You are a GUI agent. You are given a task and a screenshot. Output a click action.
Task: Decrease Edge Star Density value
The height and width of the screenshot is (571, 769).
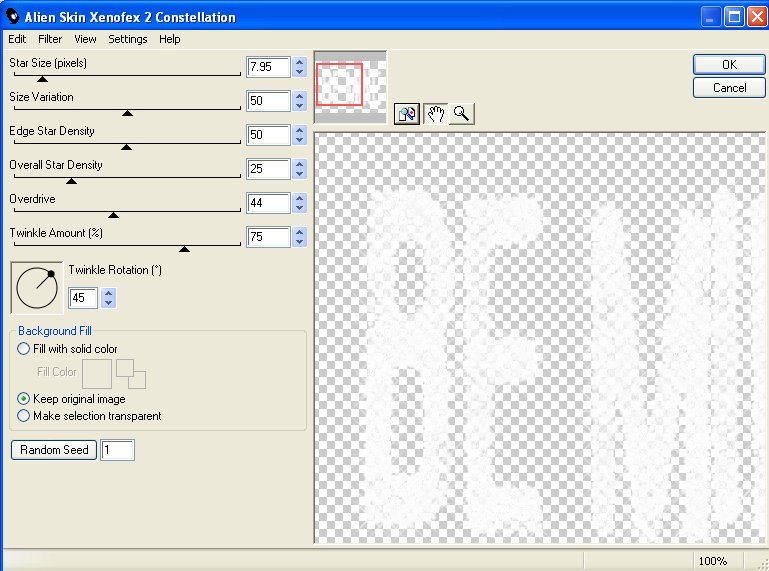(300, 140)
